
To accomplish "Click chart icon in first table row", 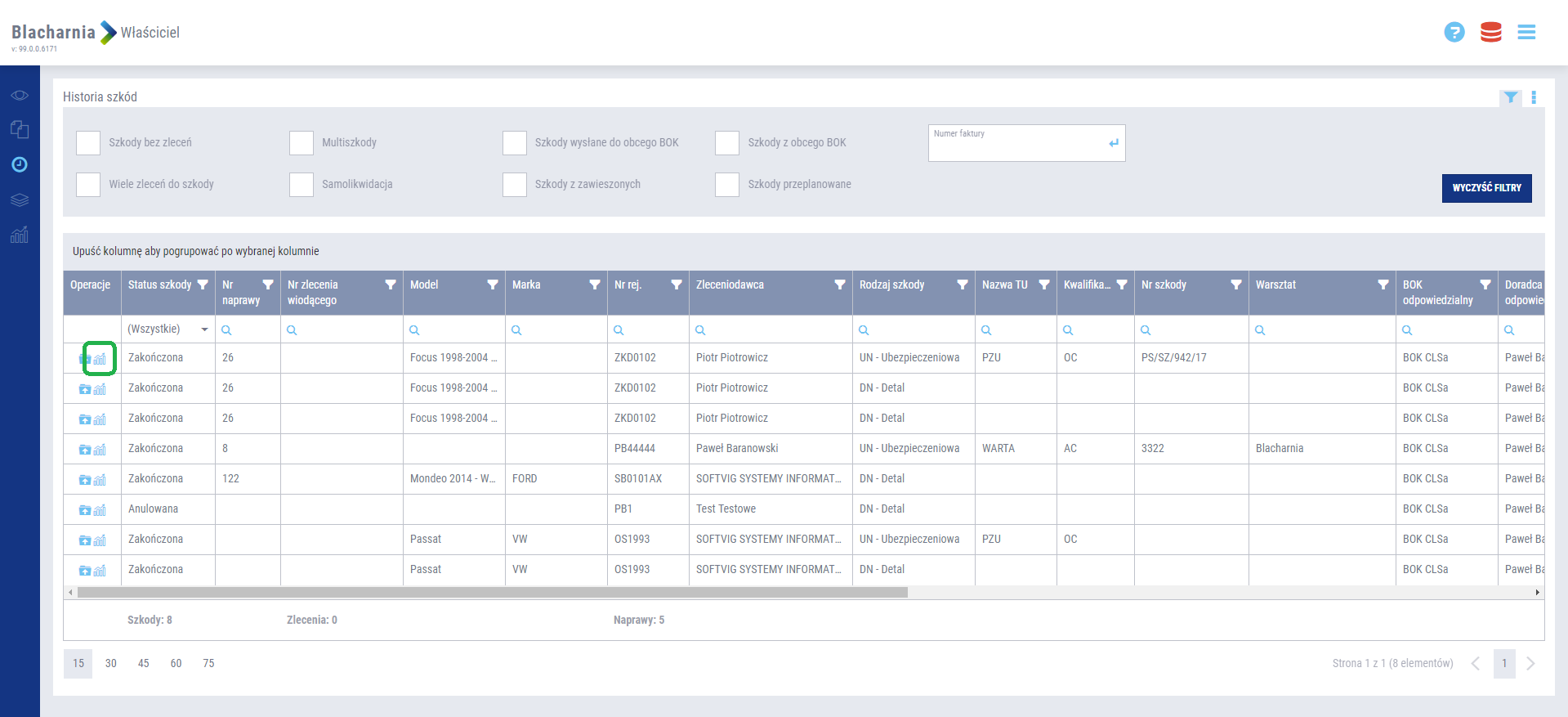I will [x=100, y=359].
